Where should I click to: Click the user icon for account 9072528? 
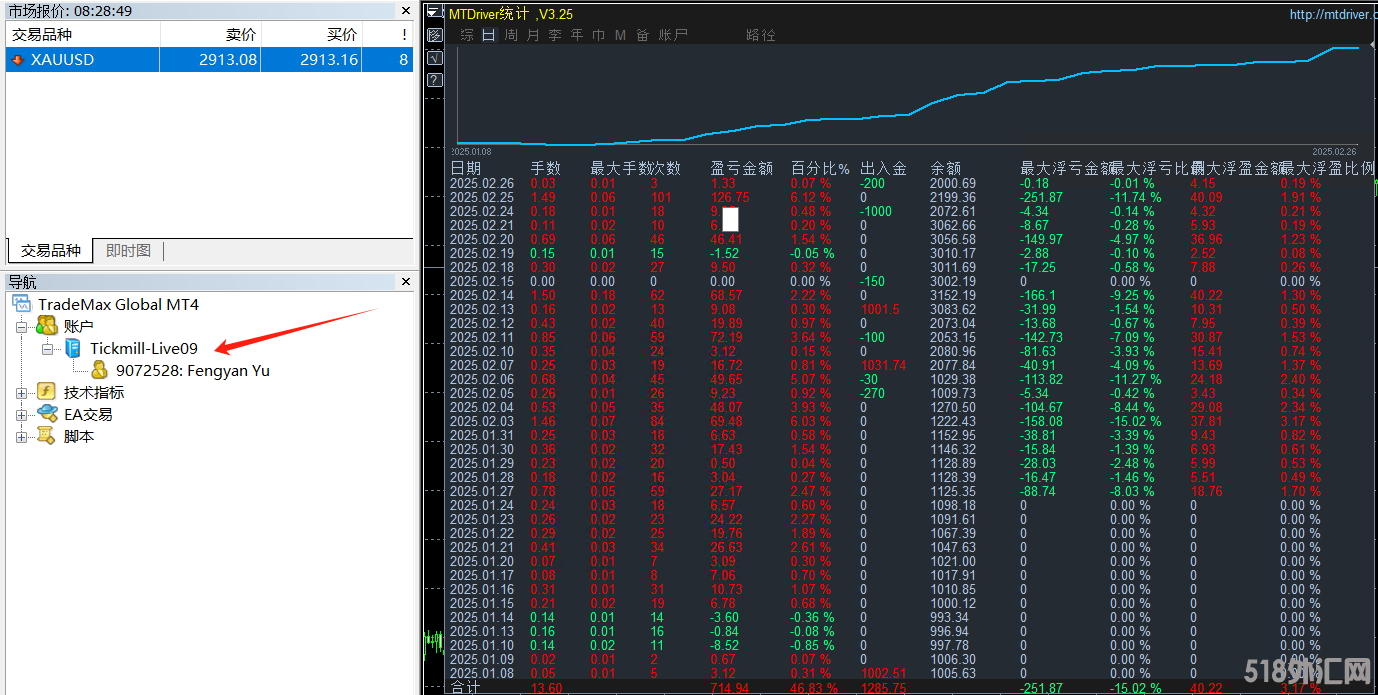[99, 370]
